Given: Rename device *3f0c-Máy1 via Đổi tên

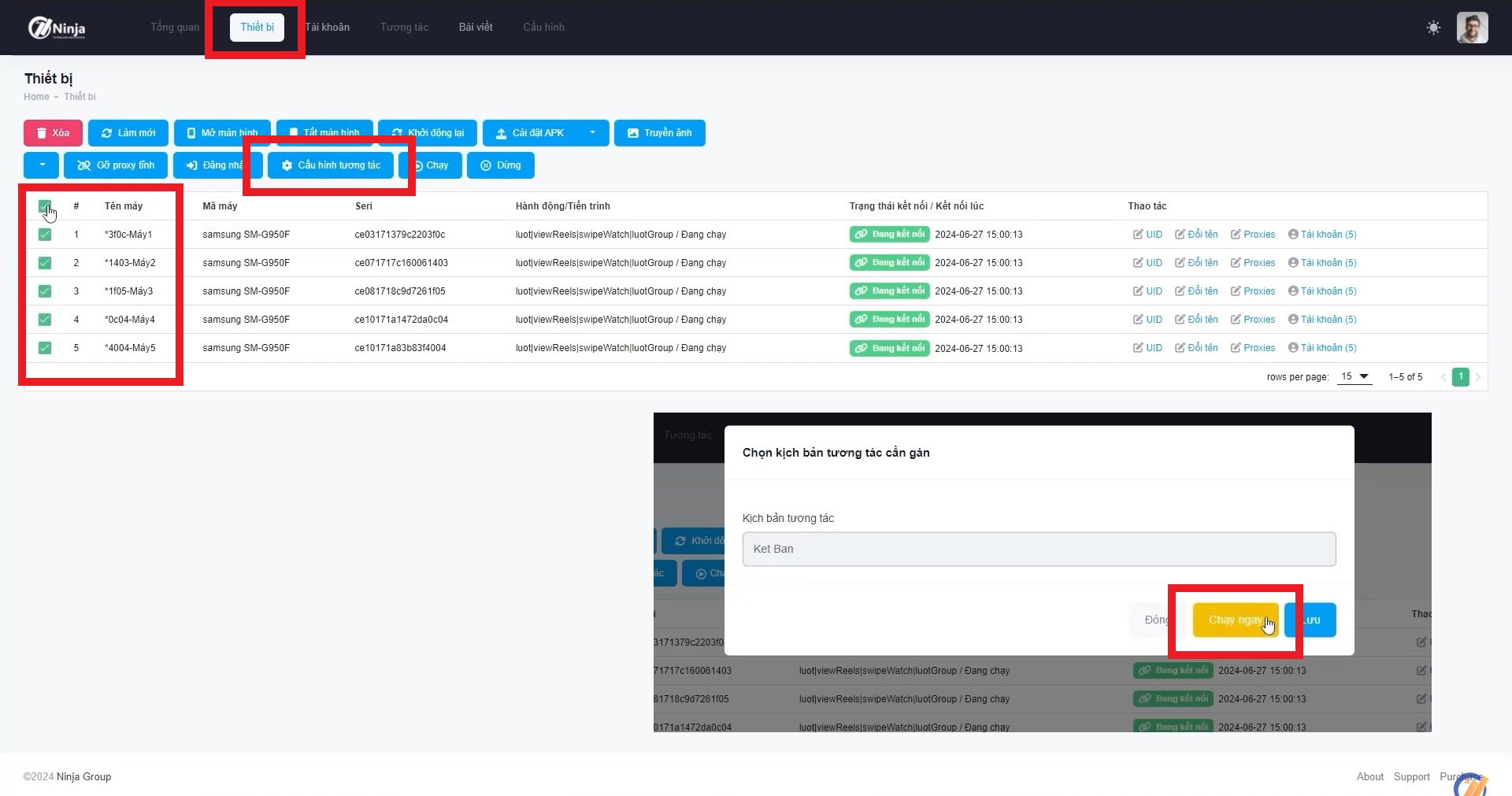Looking at the screenshot, I should (1196, 235).
